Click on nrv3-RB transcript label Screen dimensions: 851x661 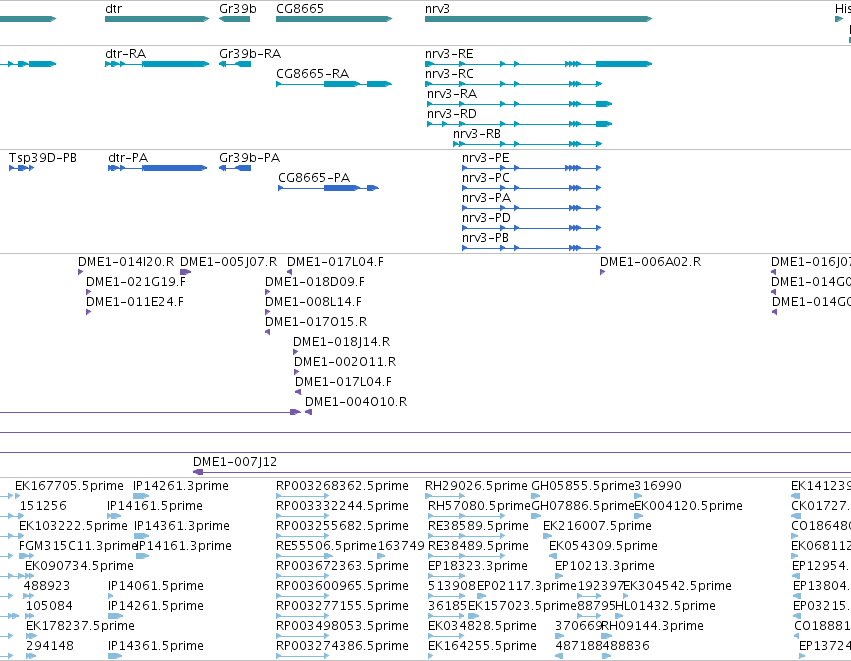[477, 134]
